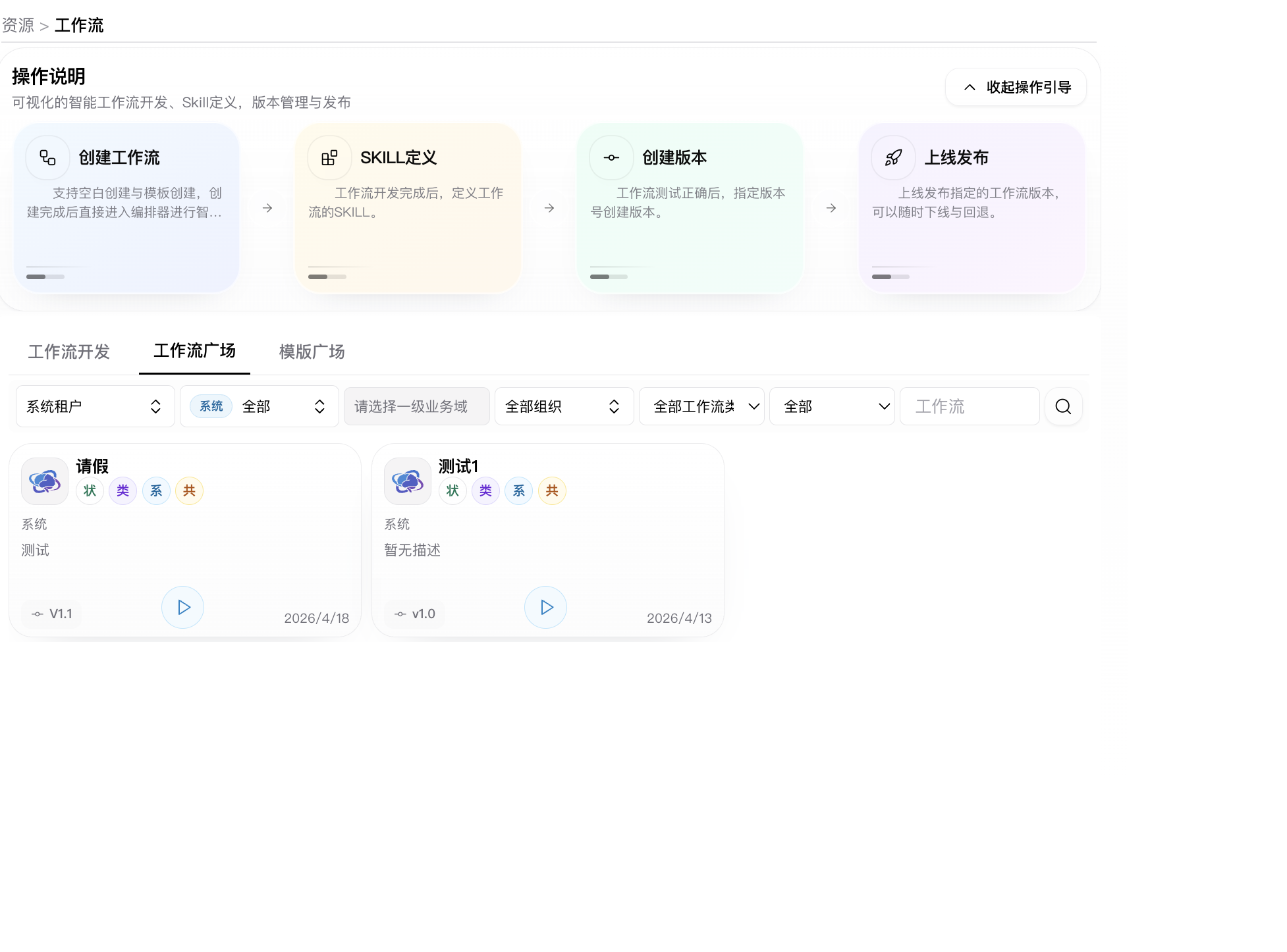Viewport: 1287px width, 952px height.
Task: Click the search magnifier icon button
Action: click(1063, 406)
